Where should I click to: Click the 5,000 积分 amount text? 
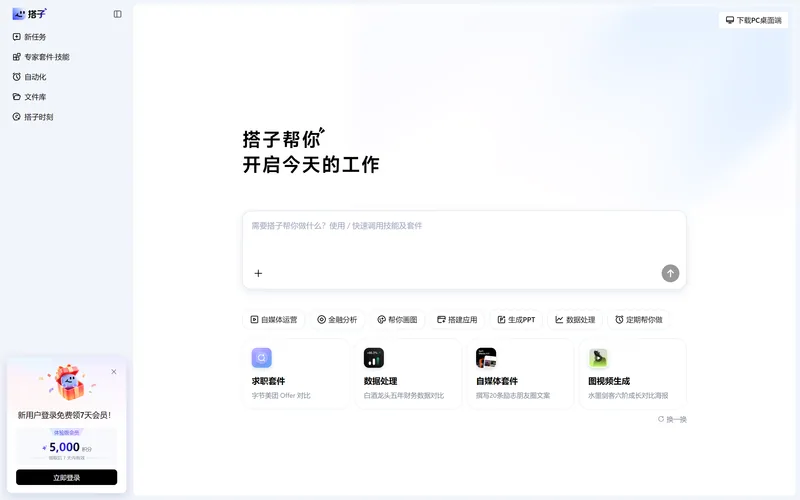click(67, 447)
